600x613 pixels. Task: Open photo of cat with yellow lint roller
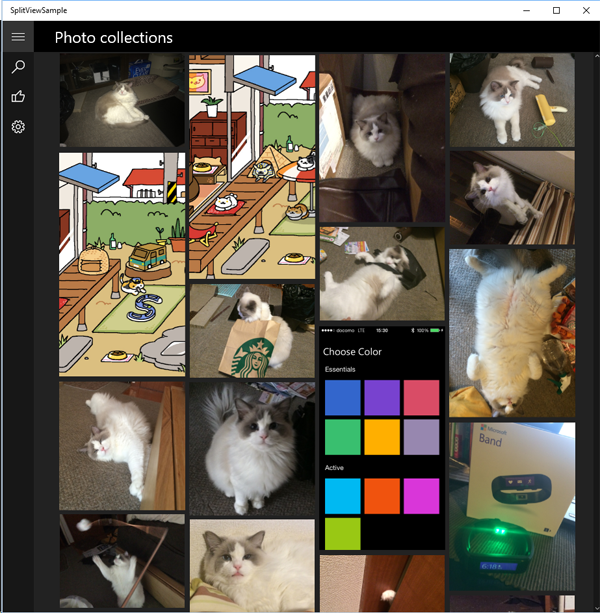512,100
